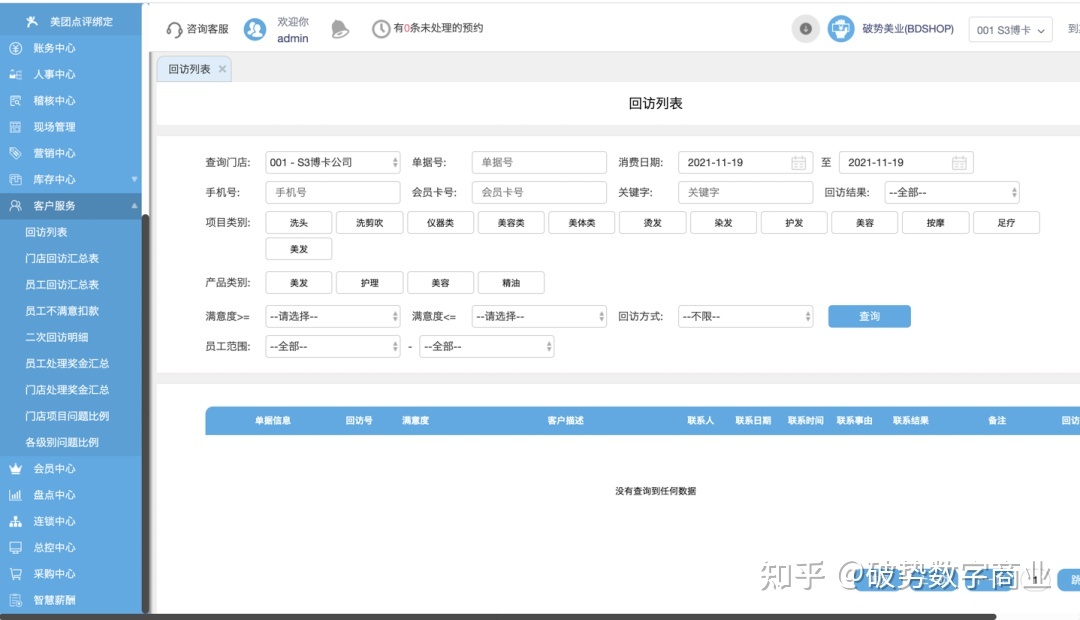Click the sidebar vertical scrollbar

(x=145, y=413)
